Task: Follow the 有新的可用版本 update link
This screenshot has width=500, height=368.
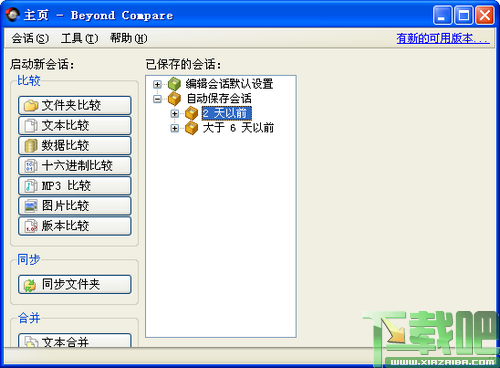Action: click(443, 38)
